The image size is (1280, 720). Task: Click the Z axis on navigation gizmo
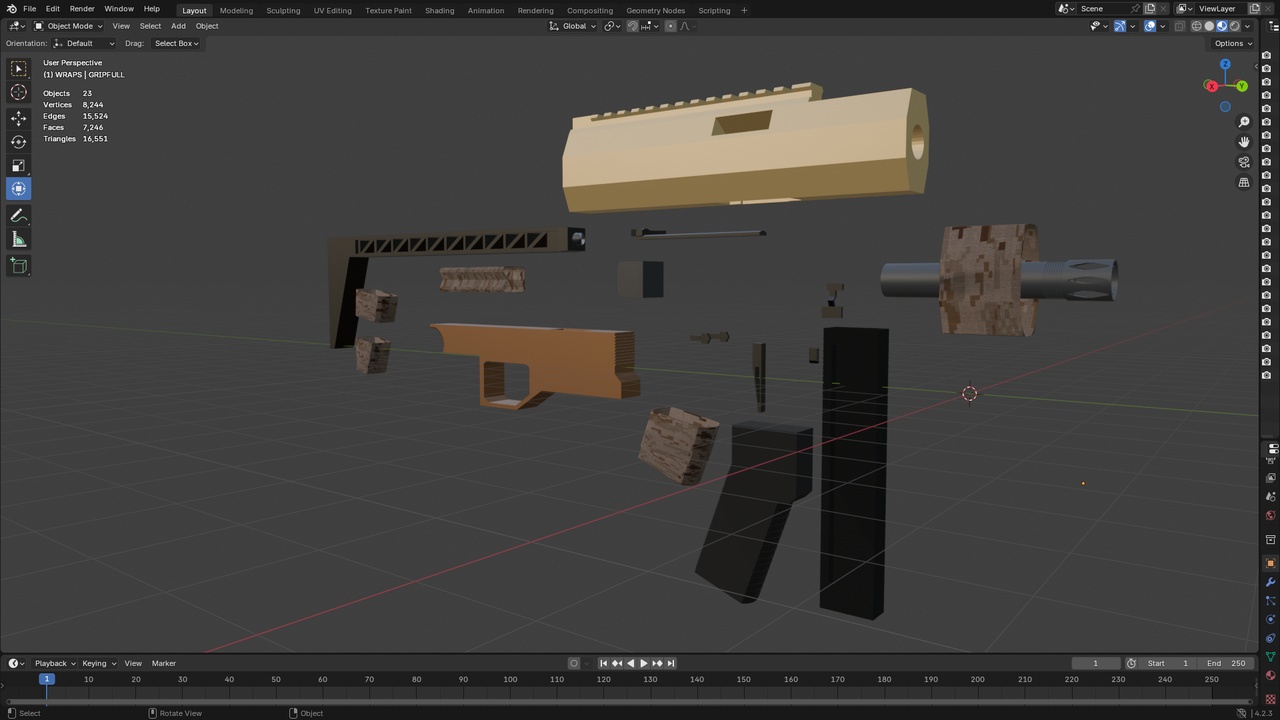(x=1225, y=64)
